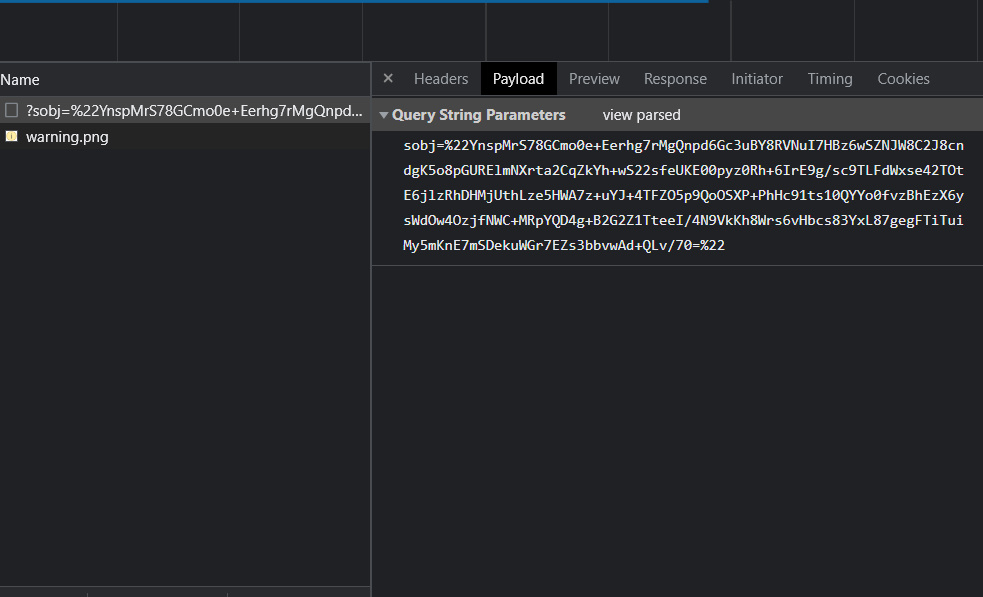
Task: Select the Payload tab
Action: point(518,79)
